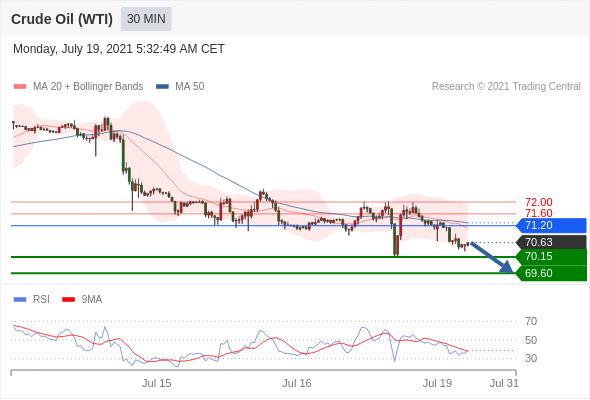Click the 30 MIN timeframe badge

click(146, 19)
